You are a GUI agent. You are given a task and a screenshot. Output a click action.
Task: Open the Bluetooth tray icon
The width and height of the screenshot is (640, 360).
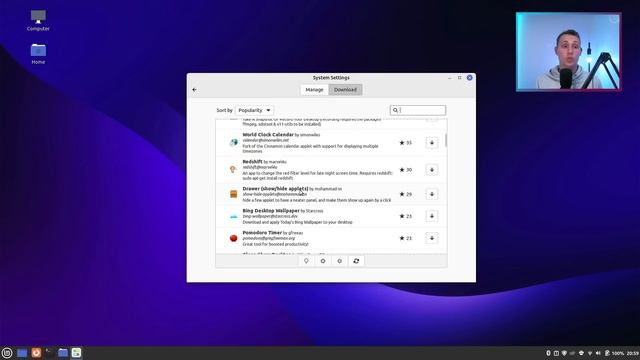click(x=548, y=353)
